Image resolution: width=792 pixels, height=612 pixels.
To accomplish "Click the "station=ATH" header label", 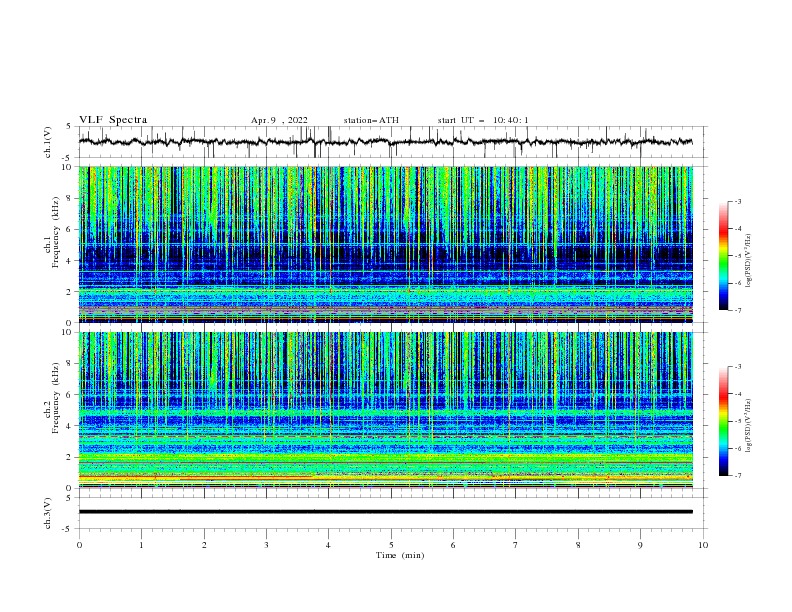I will 371,120.
